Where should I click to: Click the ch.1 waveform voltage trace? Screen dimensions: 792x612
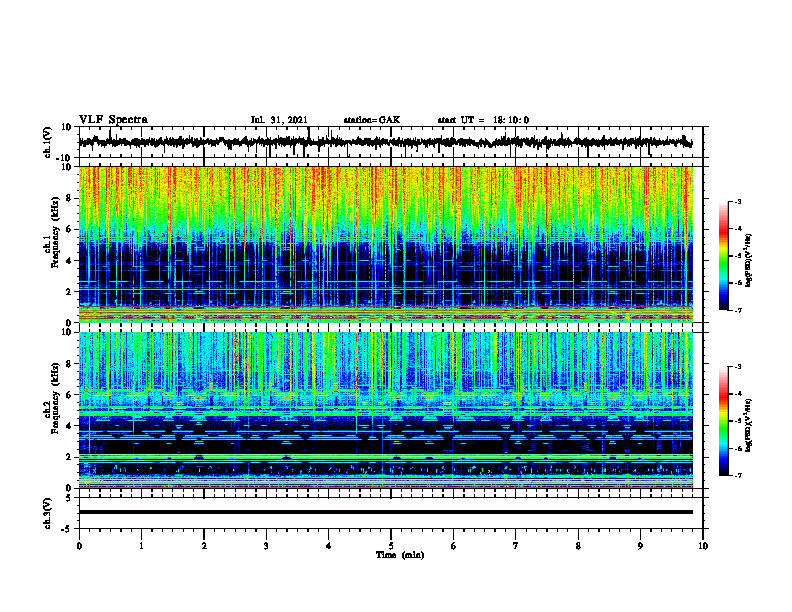tap(385, 142)
